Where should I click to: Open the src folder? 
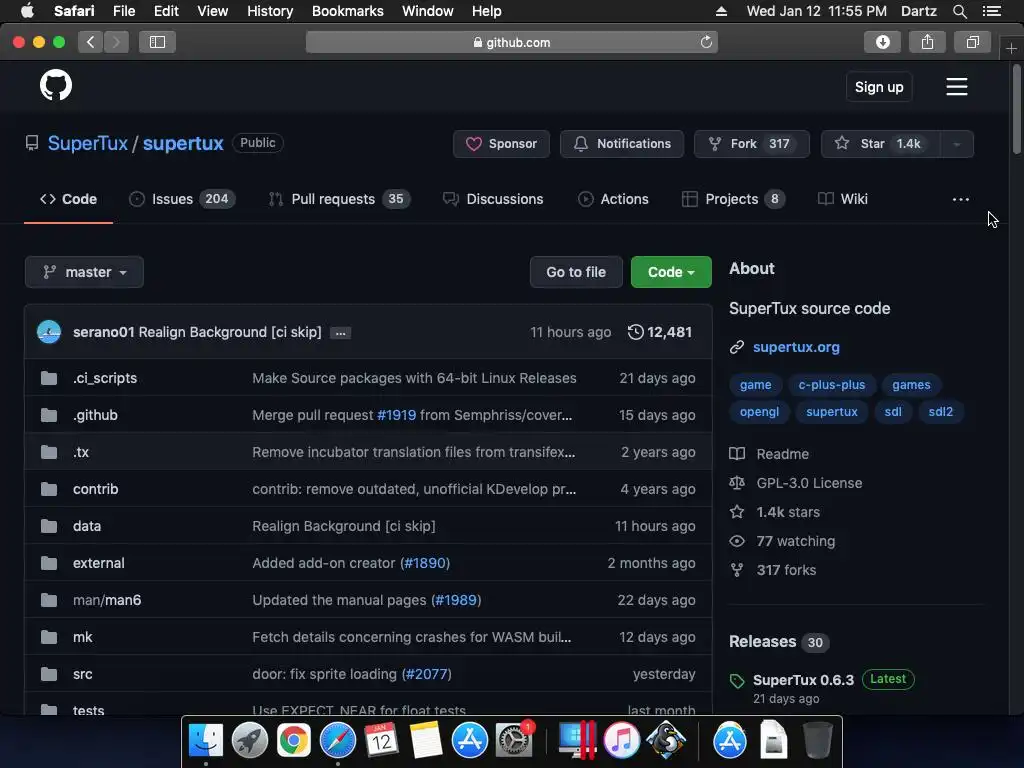82,674
